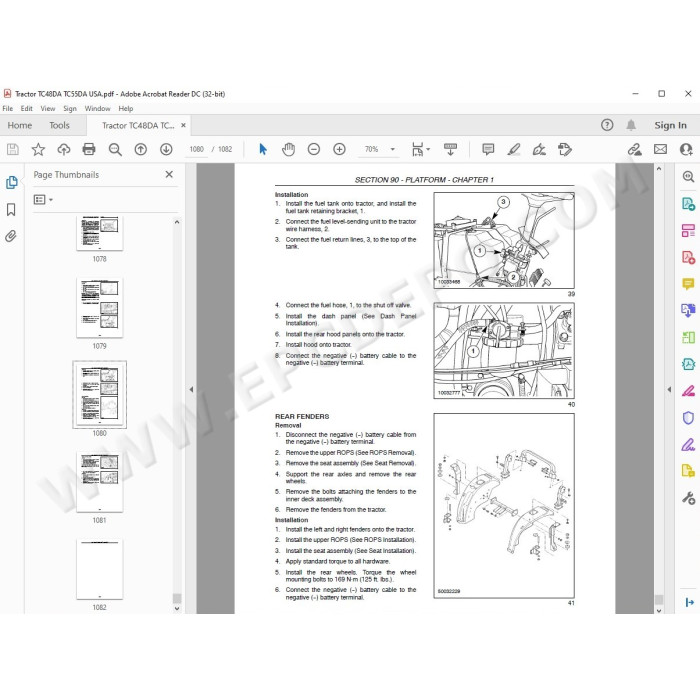Open the page 1079 thumbnail

click(100, 308)
